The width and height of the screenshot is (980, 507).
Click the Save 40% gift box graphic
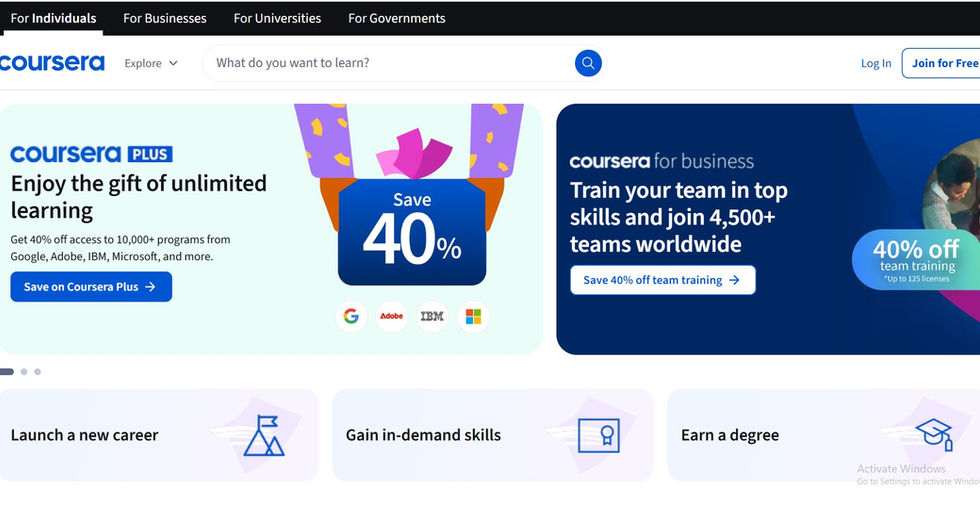412,231
